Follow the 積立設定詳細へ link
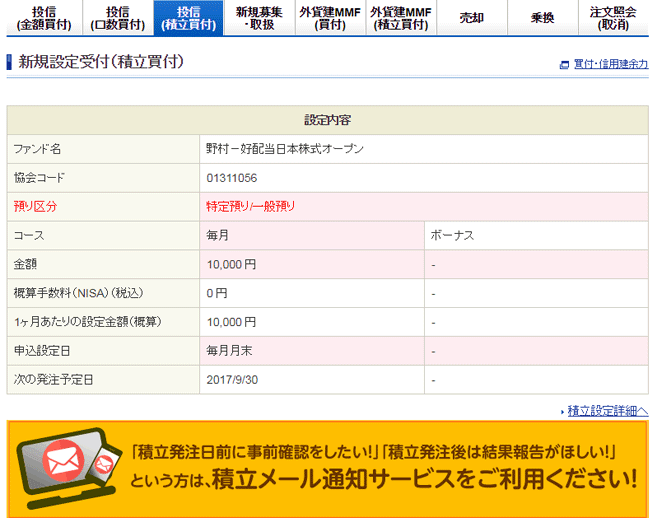The image size is (658, 518). coord(608,411)
